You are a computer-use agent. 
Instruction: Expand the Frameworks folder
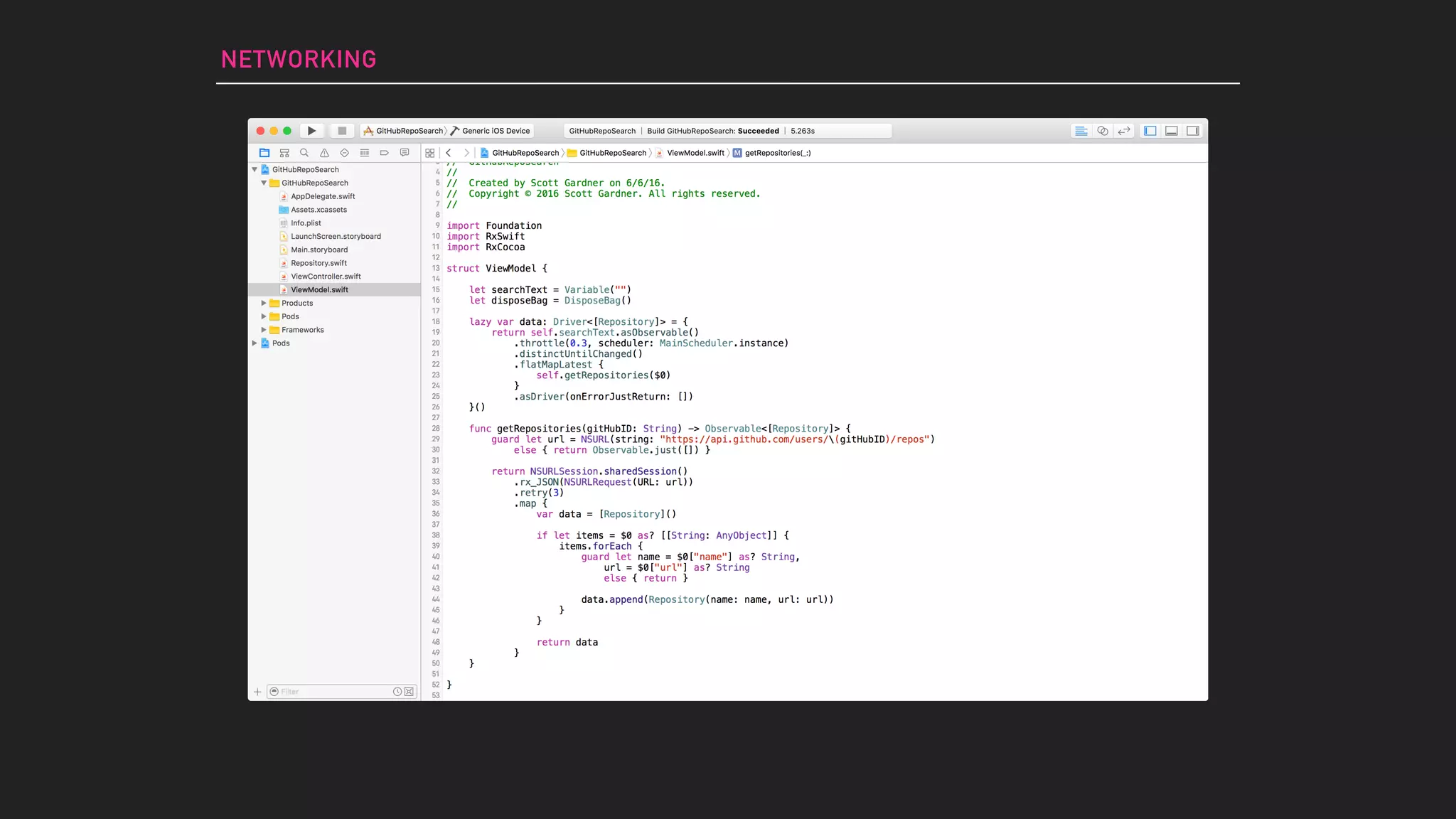(x=264, y=330)
